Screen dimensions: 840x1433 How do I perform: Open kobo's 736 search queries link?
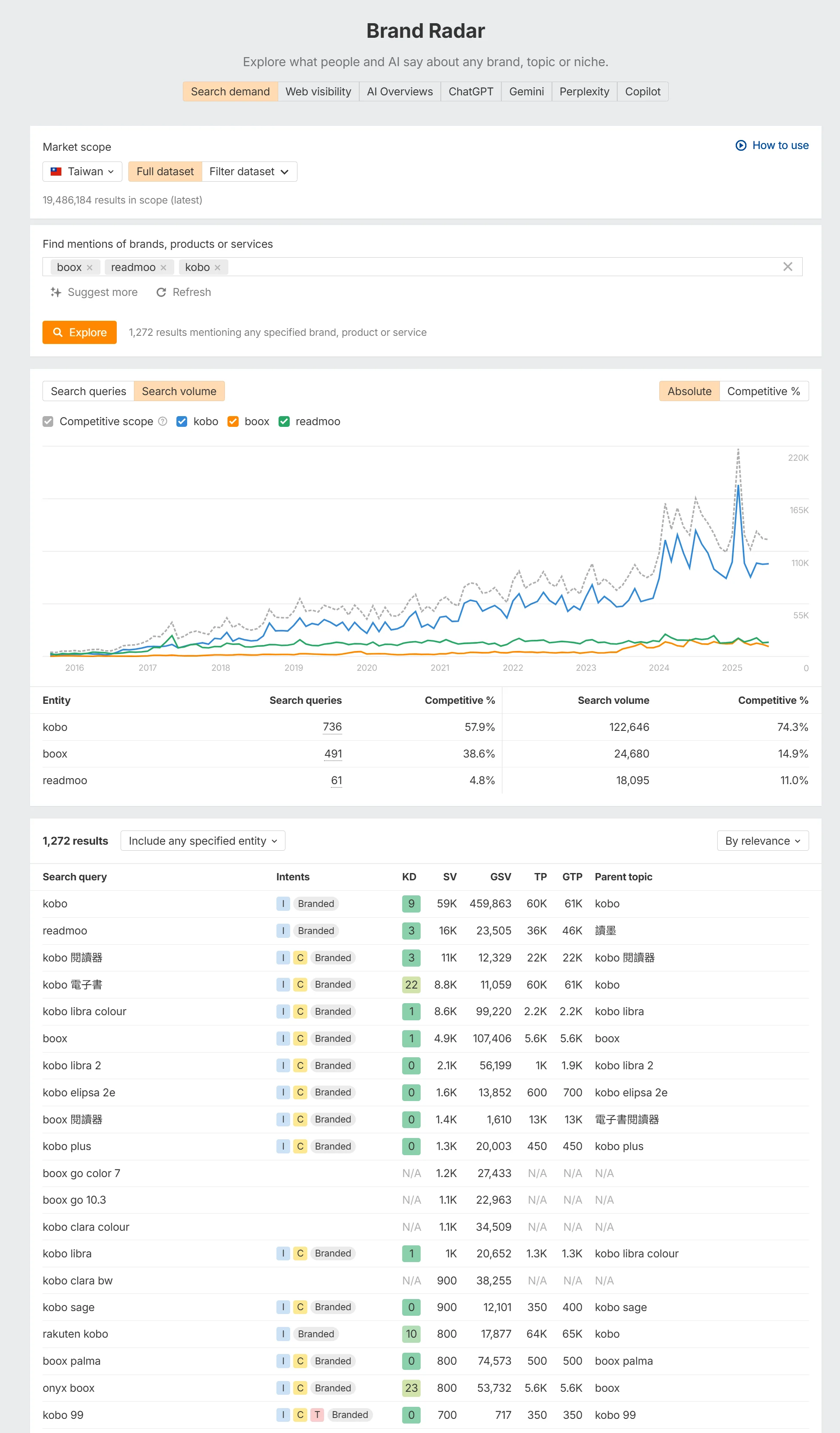tap(332, 727)
